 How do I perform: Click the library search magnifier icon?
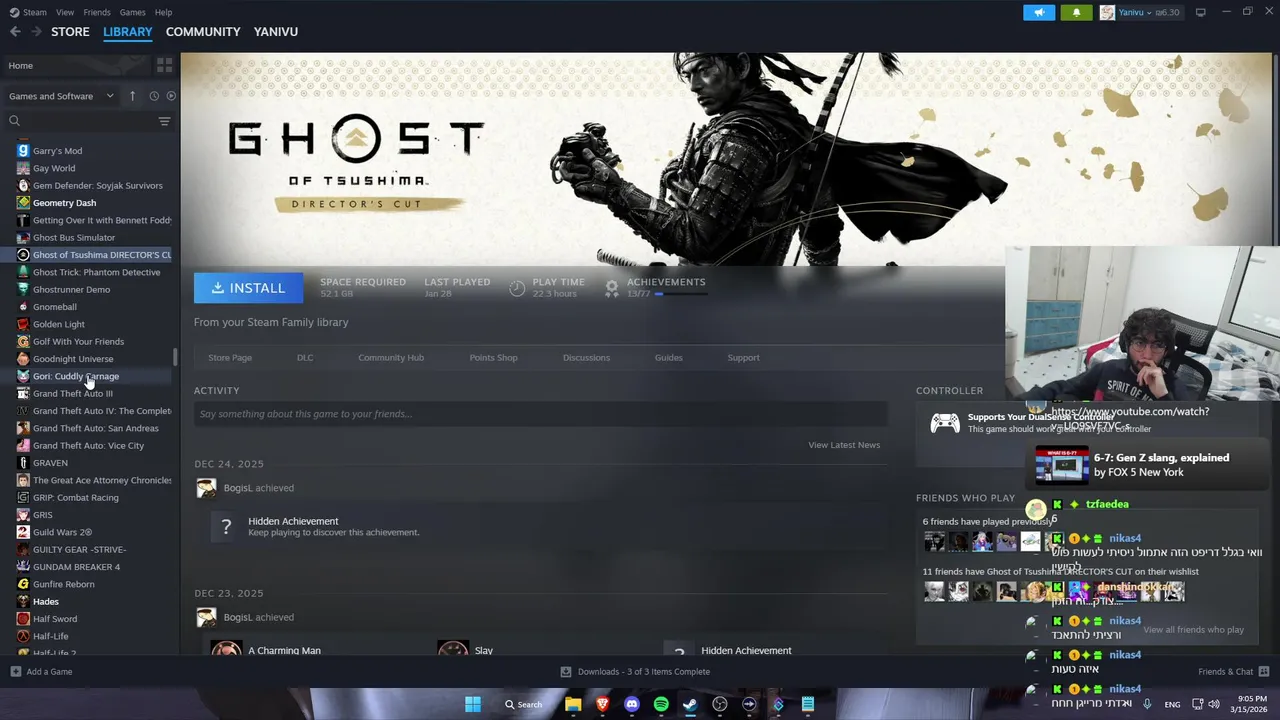click(x=14, y=121)
